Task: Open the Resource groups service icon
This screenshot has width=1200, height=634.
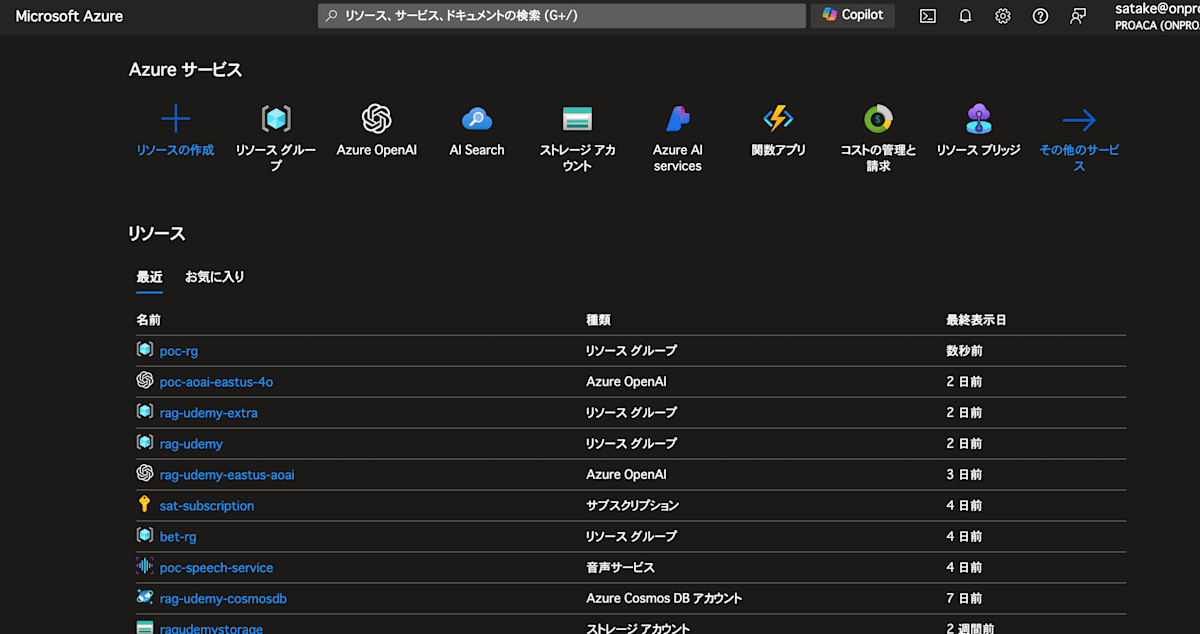Action: pos(276,119)
